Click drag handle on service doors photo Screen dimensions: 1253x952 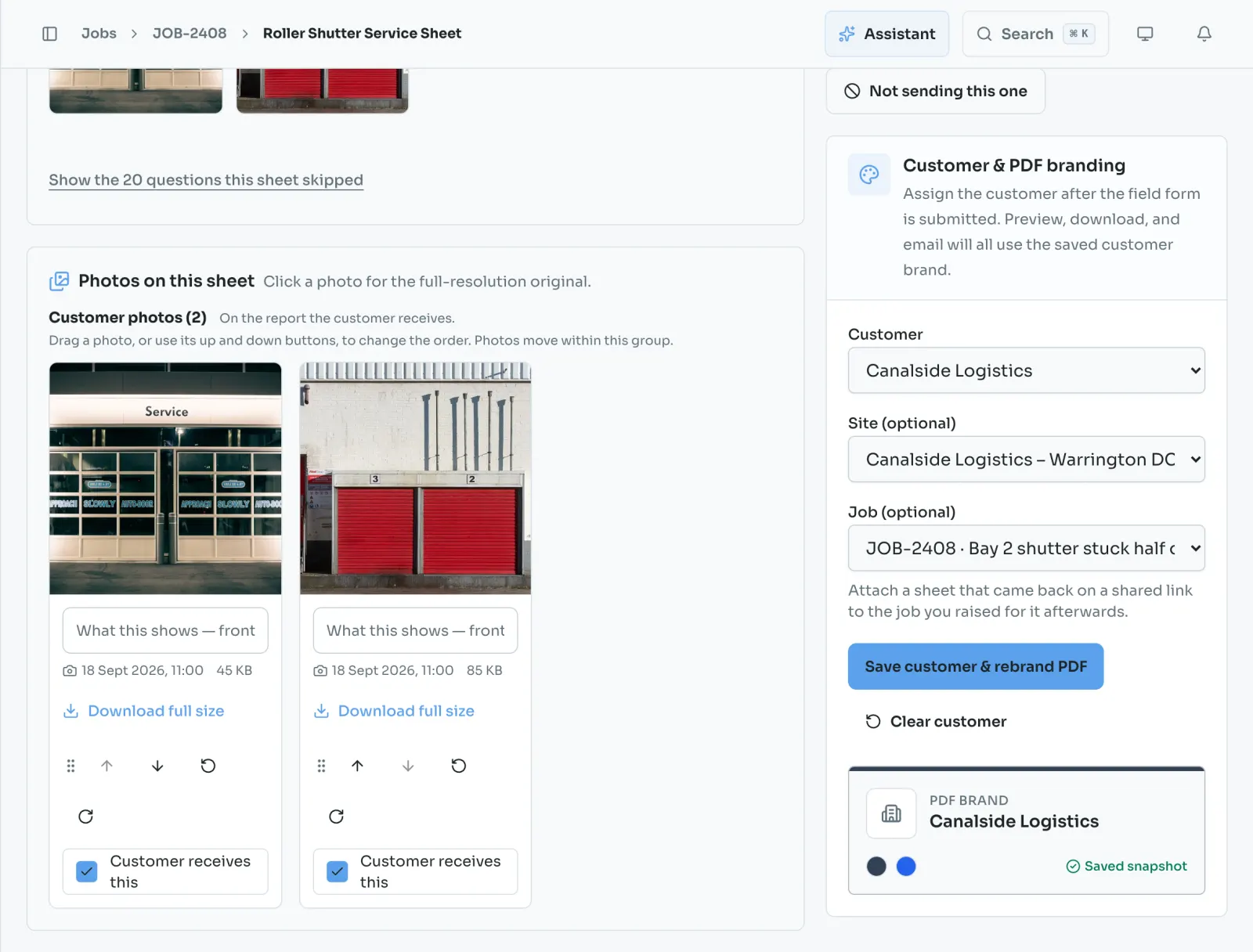[x=70, y=766]
